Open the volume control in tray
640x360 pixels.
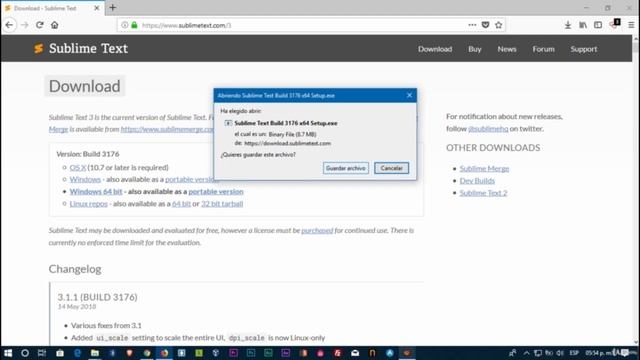point(560,353)
